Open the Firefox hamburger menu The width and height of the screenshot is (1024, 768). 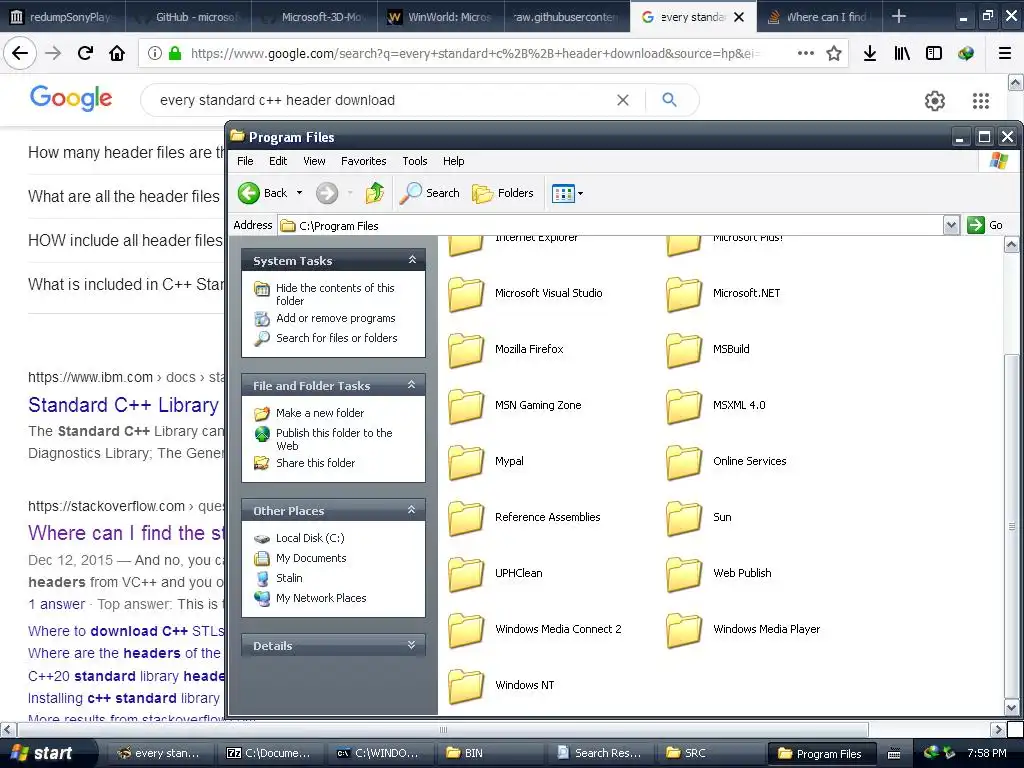[1005, 54]
